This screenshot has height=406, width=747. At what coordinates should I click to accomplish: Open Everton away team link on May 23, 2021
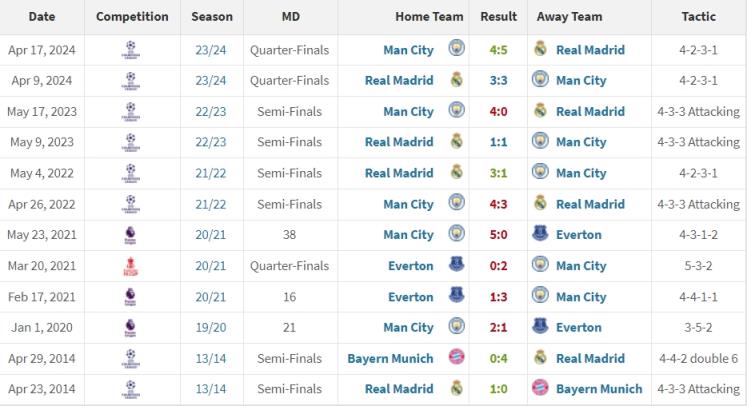579,235
